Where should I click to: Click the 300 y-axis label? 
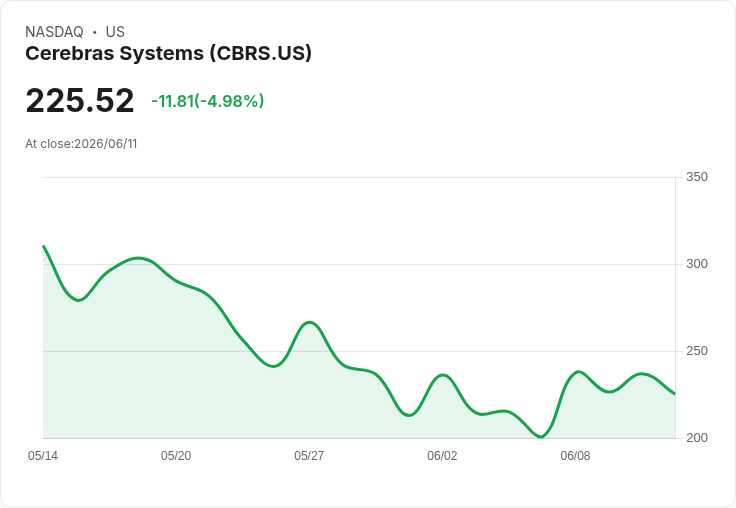click(x=697, y=264)
